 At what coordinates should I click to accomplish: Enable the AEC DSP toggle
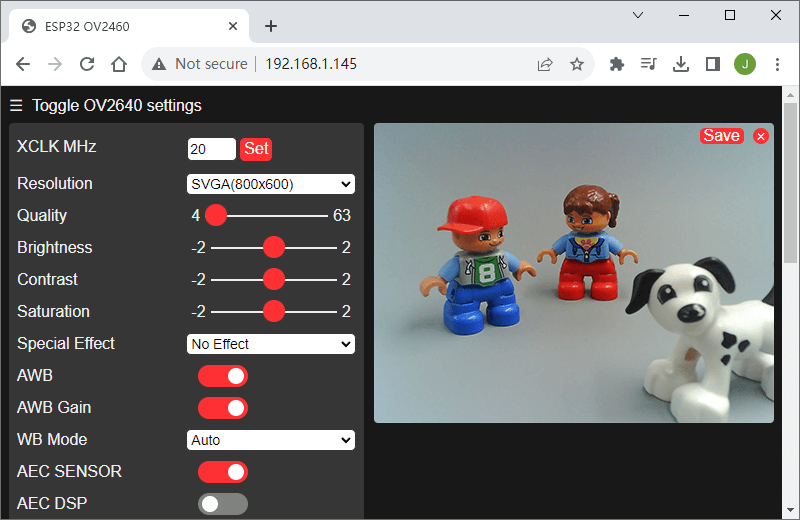click(223, 504)
